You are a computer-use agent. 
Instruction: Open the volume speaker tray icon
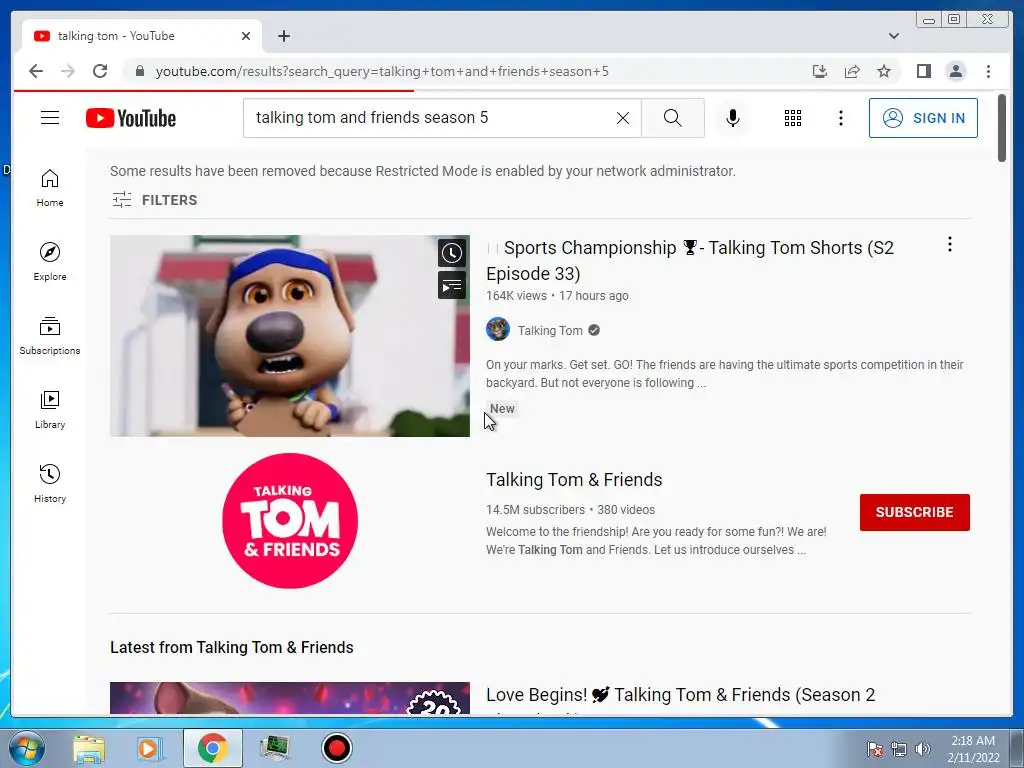coord(922,748)
